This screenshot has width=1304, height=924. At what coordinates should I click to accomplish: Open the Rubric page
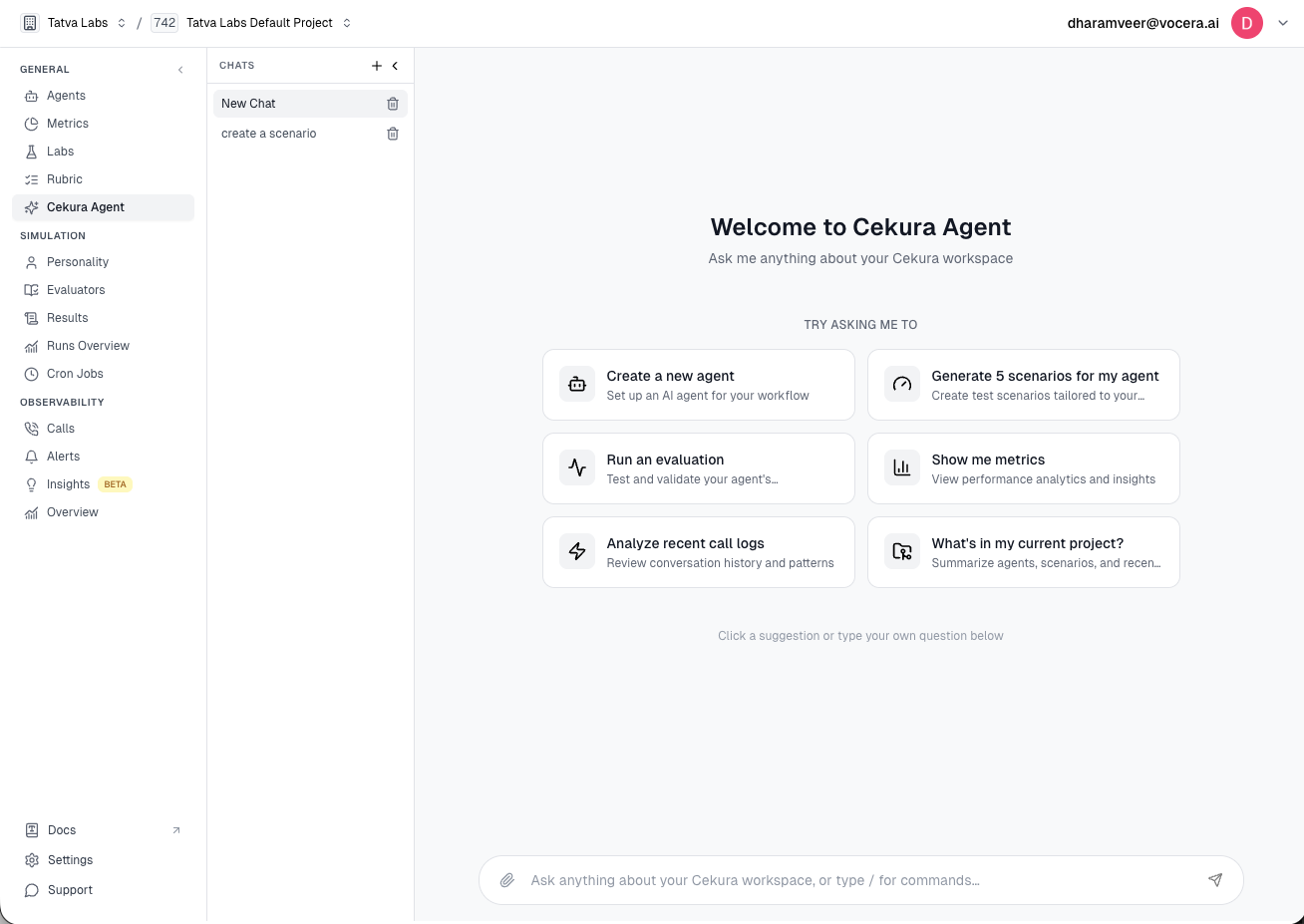[103, 179]
